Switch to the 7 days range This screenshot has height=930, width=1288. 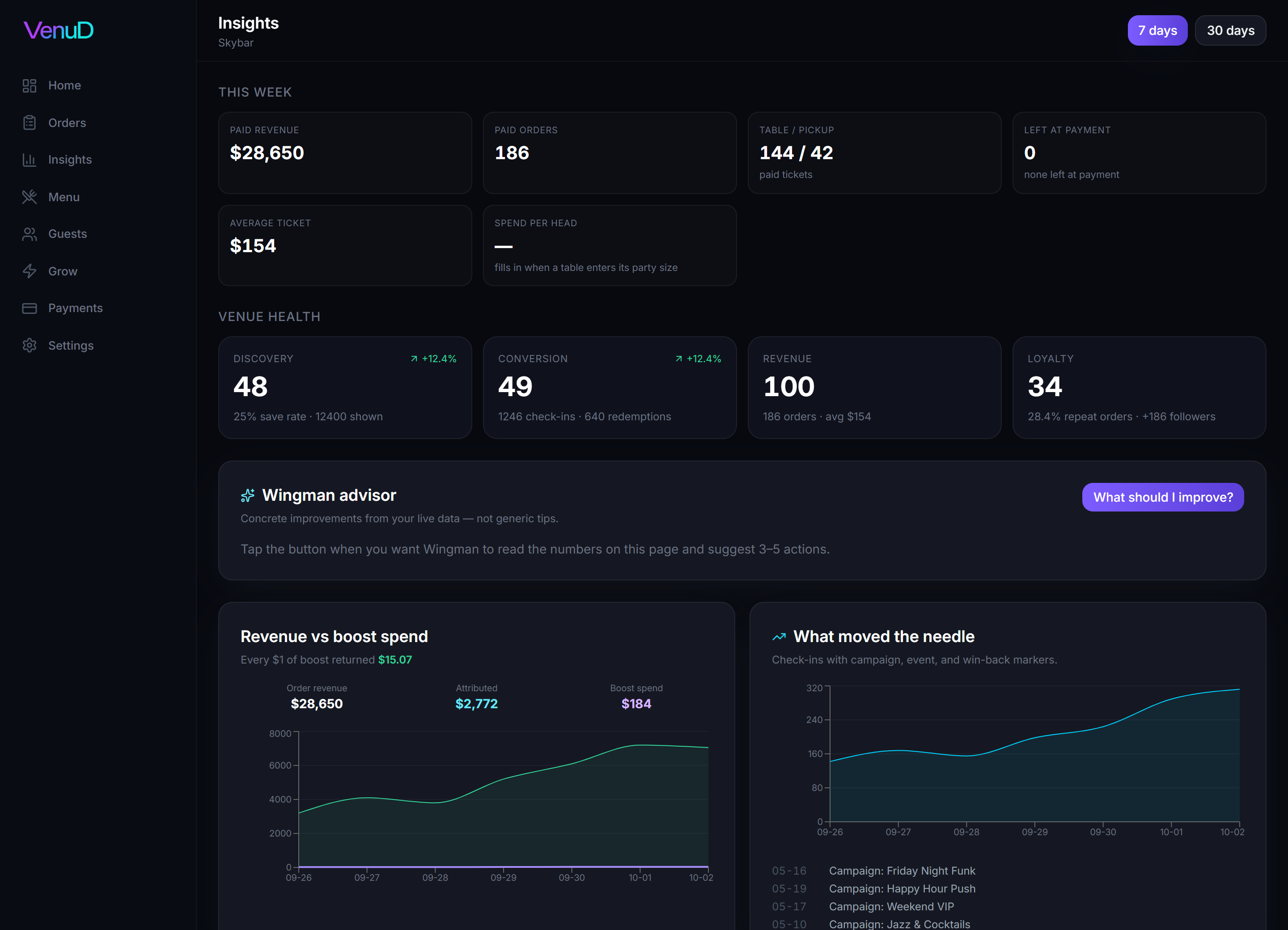(1157, 31)
